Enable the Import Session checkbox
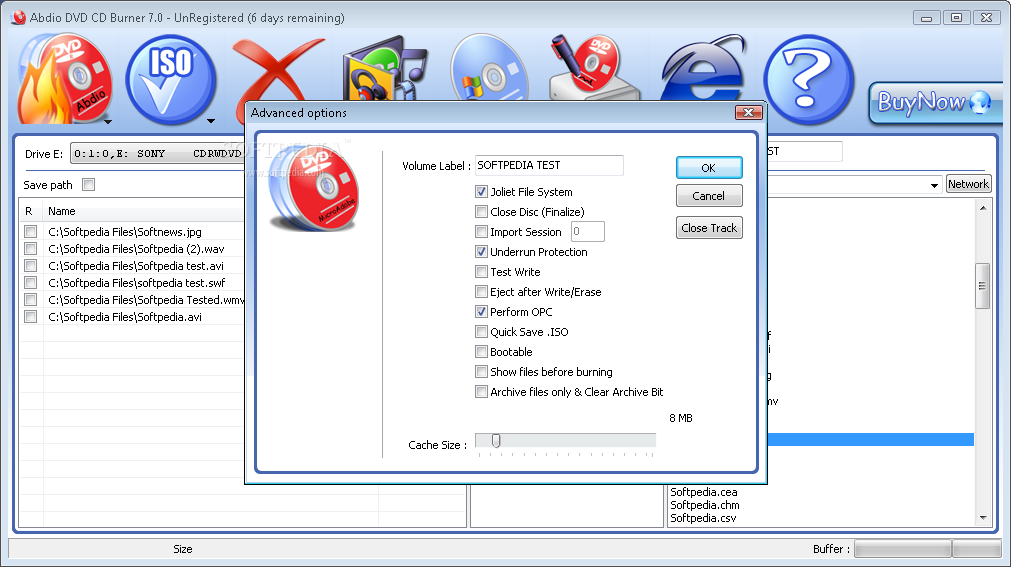1011x567 pixels. [481, 232]
